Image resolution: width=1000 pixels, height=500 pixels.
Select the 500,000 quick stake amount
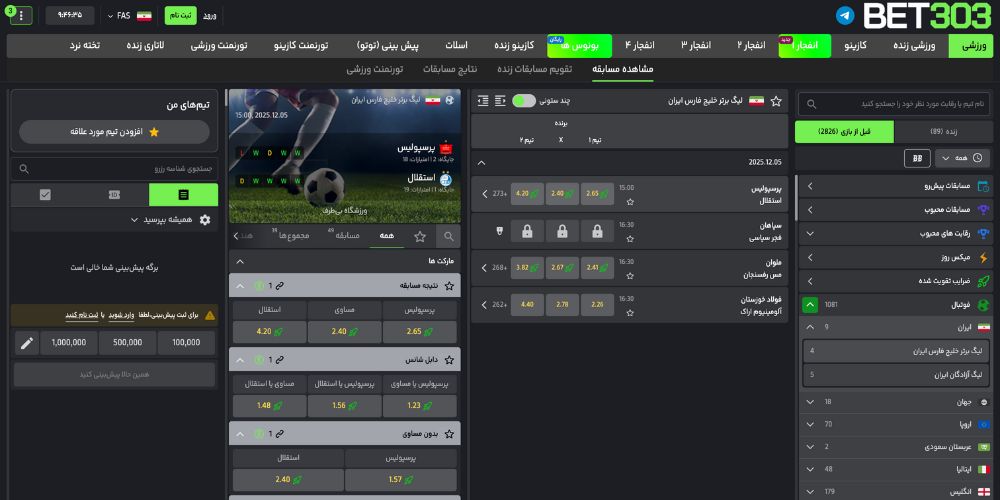tap(127, 344)
